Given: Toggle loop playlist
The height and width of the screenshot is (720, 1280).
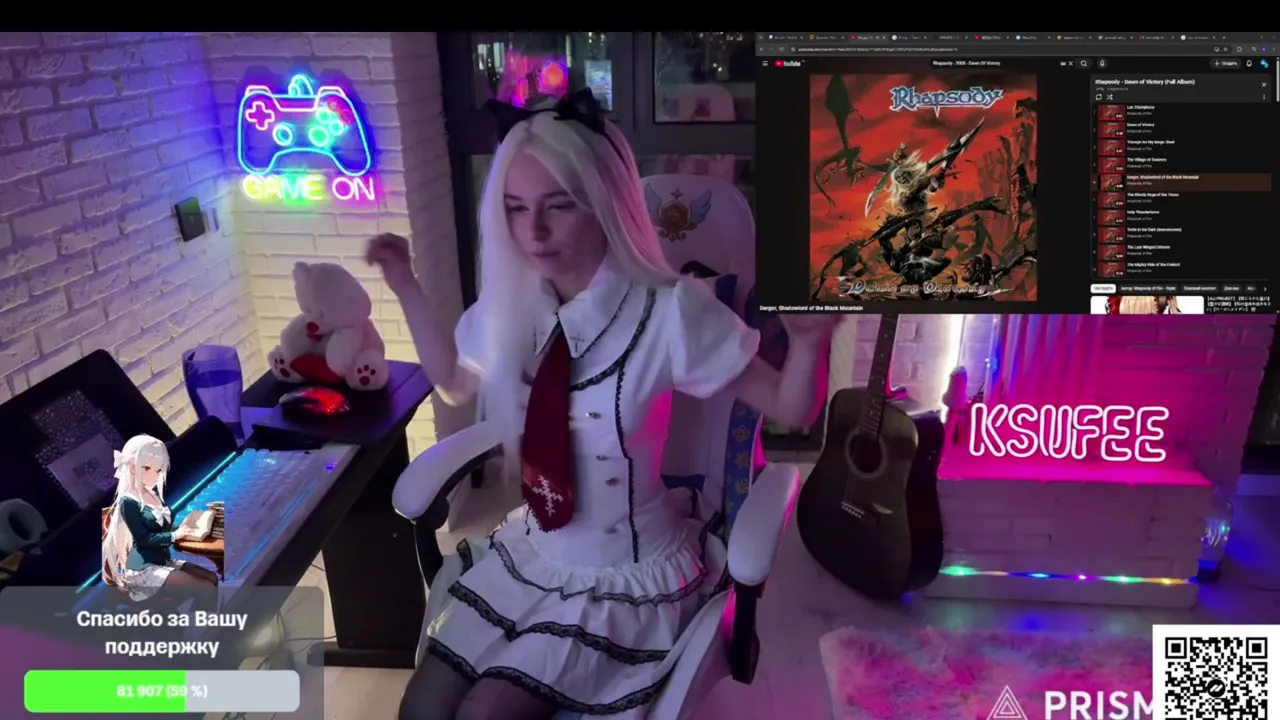Looking at the screenshot, I should point(1099,97).
